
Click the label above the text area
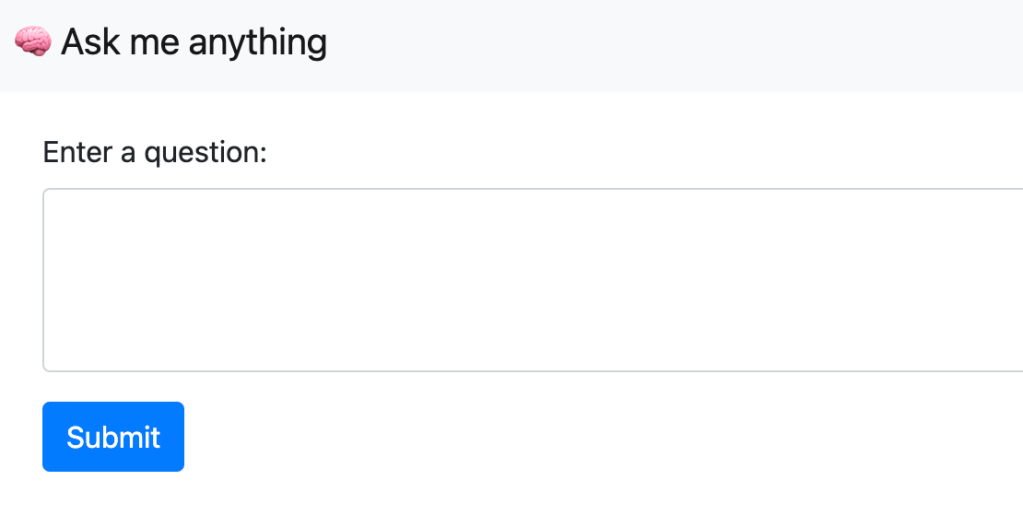(155, 153)
